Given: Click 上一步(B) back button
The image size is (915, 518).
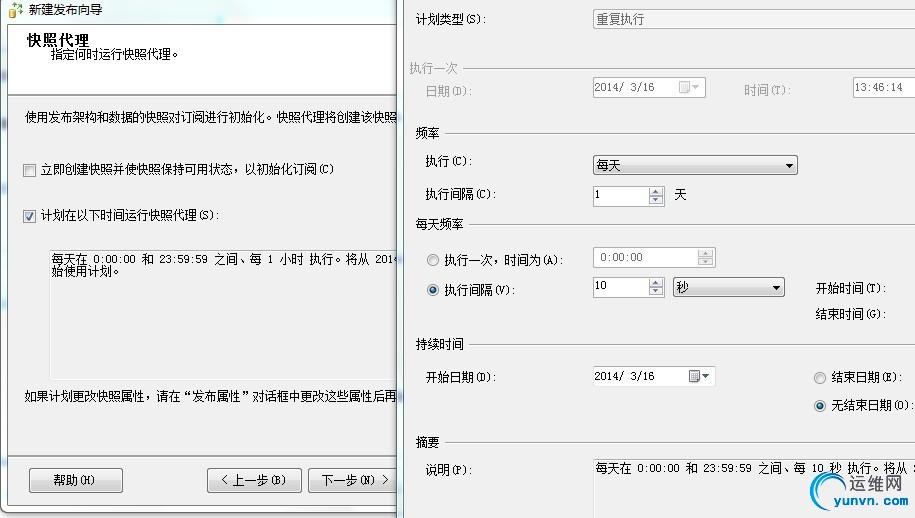Looking at the screenshot, I should click(x=254, y=480).
